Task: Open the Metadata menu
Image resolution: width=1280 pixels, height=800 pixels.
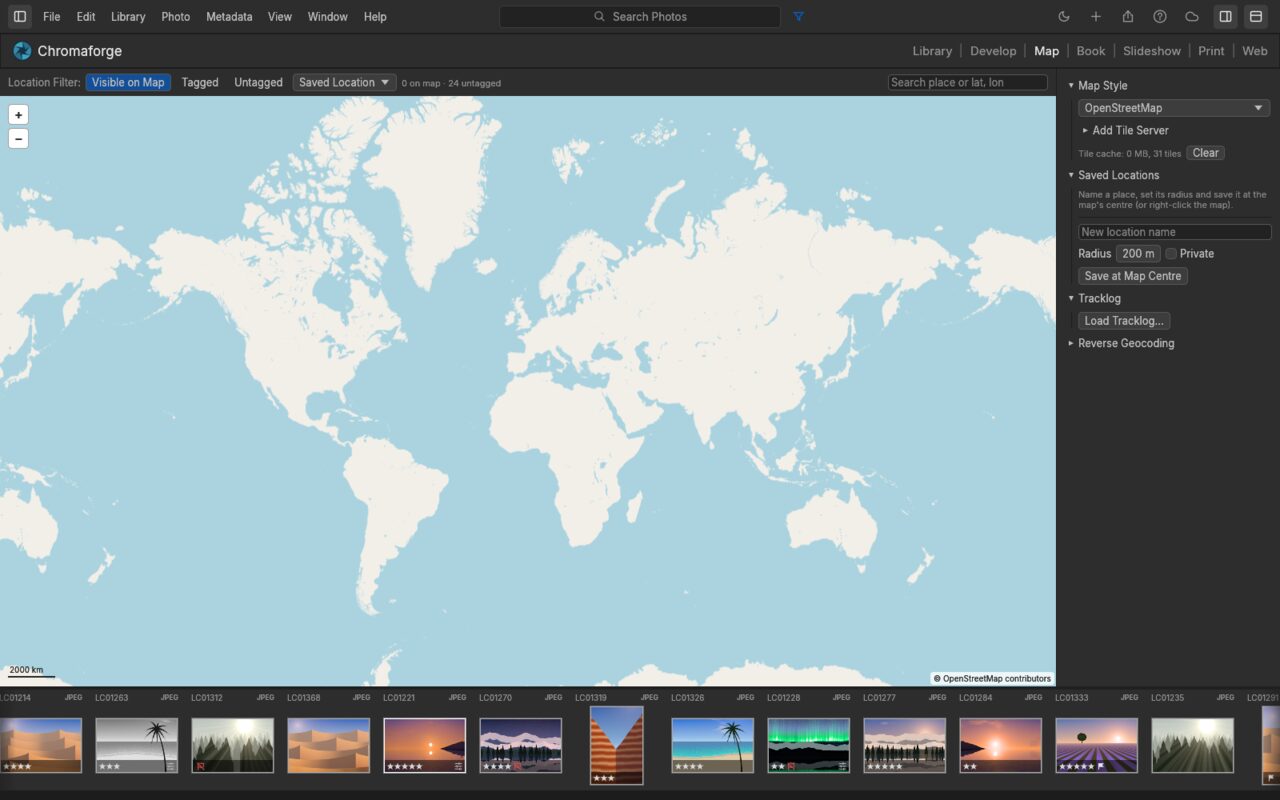Action: click(x=229, y=17)
